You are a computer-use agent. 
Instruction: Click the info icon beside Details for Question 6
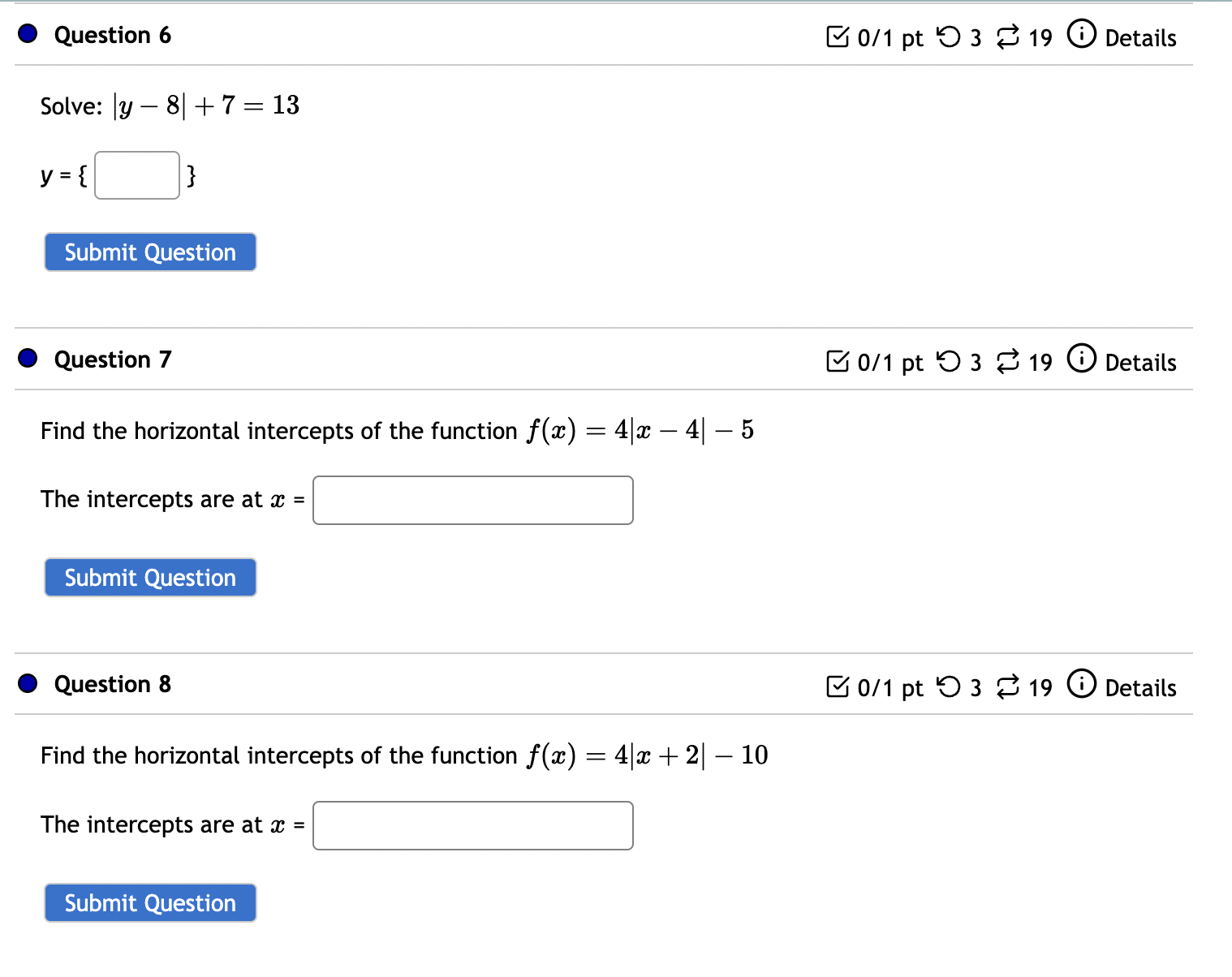[1082, 36]
